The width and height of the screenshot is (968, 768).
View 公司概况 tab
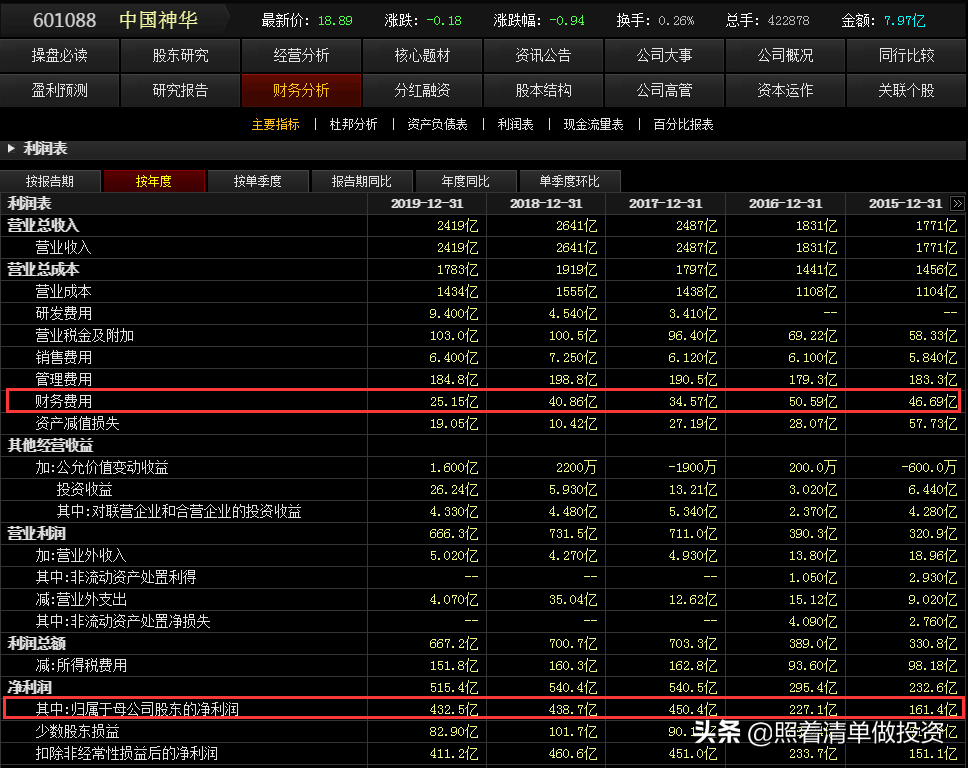click(785, 56)
